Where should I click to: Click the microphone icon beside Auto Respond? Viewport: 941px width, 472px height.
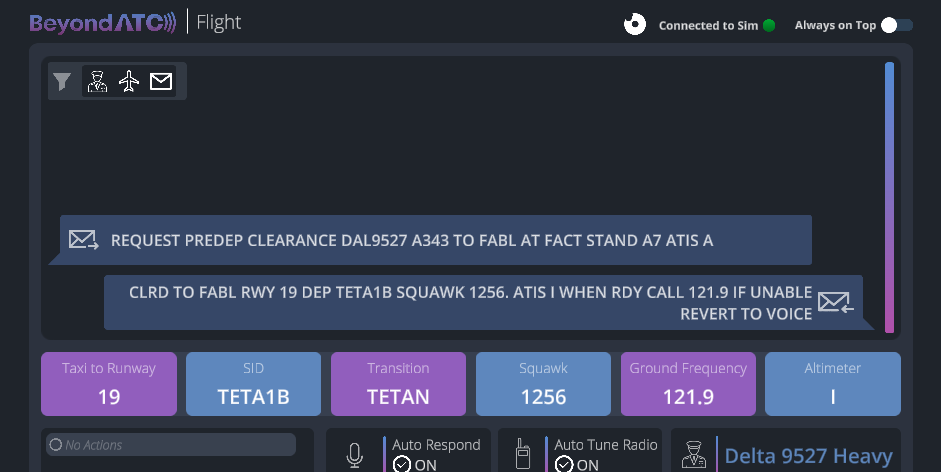click(355, 455)
